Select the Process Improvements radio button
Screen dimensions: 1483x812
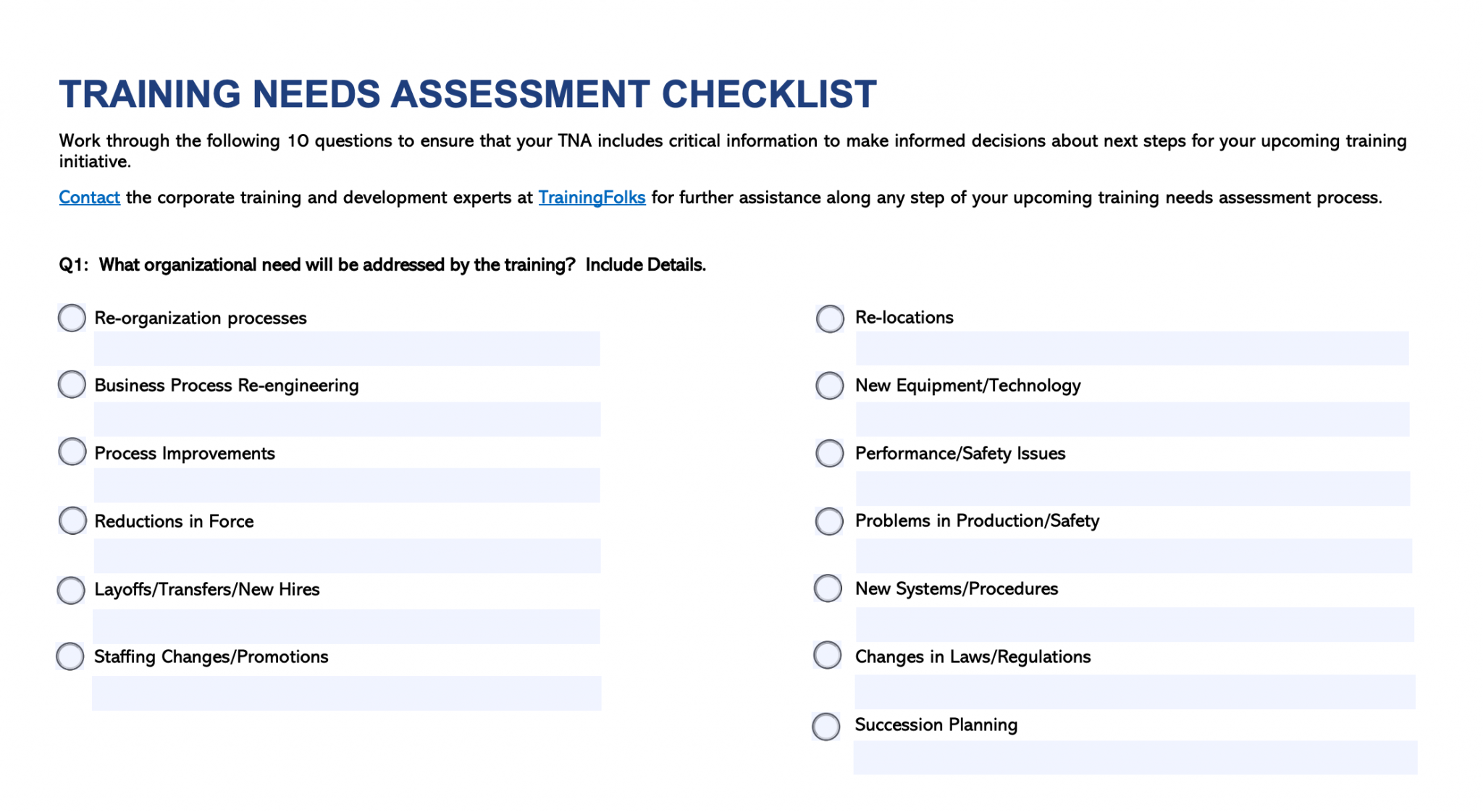point(72,452)
